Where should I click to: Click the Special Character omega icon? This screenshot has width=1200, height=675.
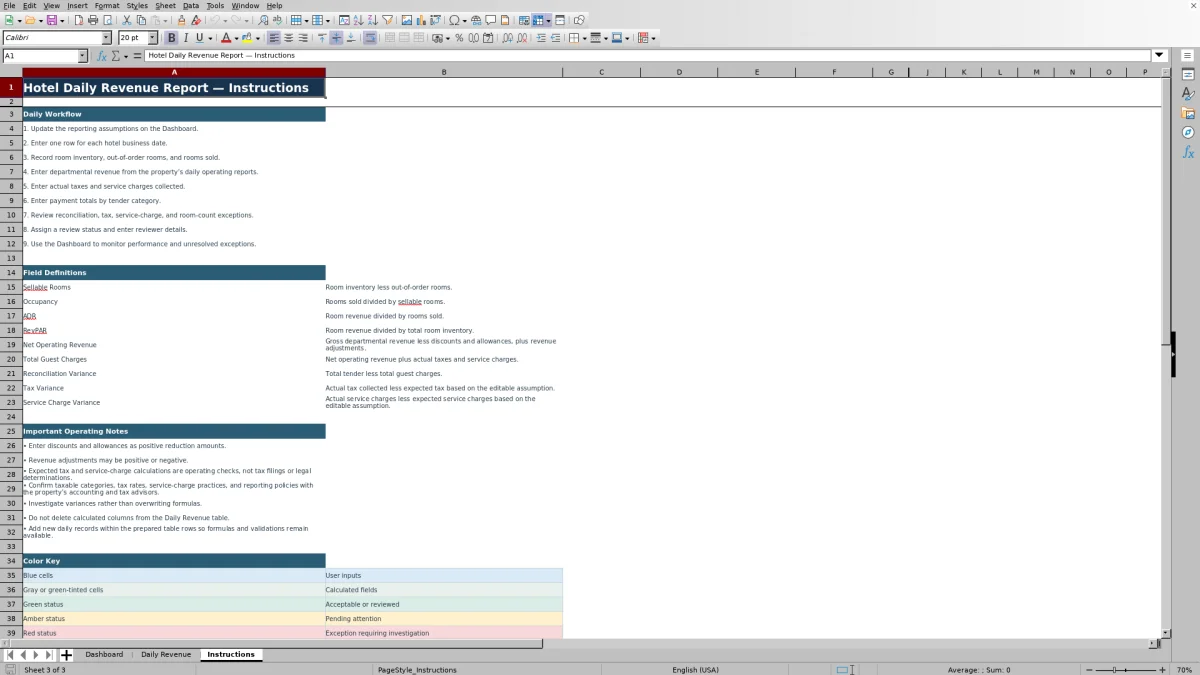tap(454, 20)
